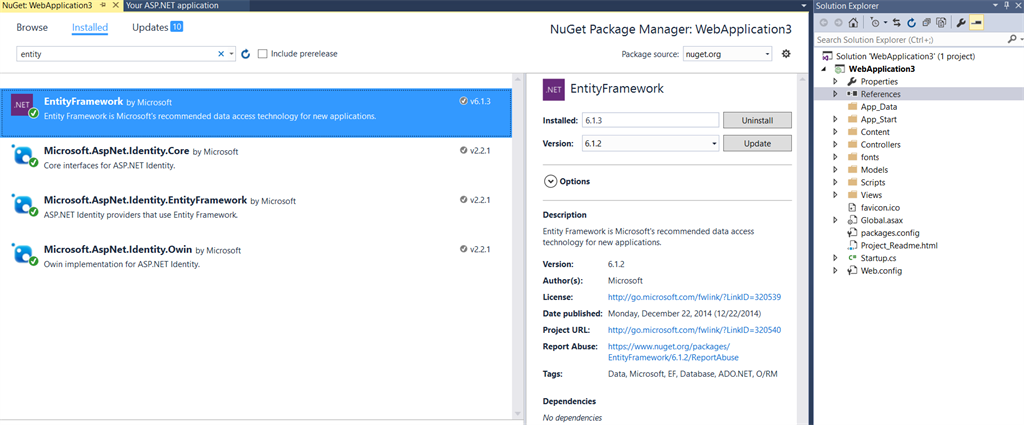Screen dimensions: 1024x425
Task: Switch to the Browse tab
Action: pos(32,27)
